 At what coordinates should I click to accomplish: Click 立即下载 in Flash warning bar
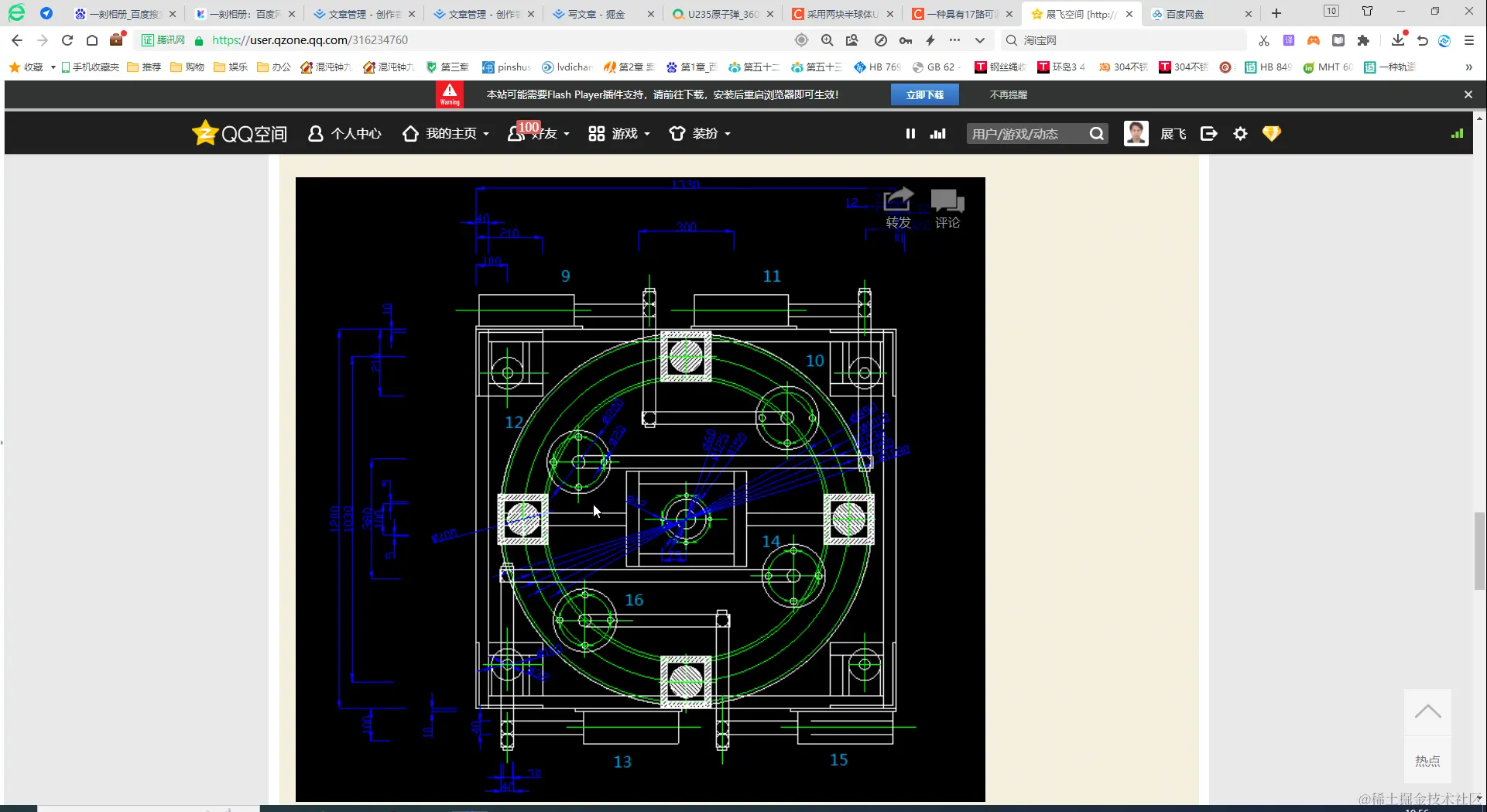925,94
